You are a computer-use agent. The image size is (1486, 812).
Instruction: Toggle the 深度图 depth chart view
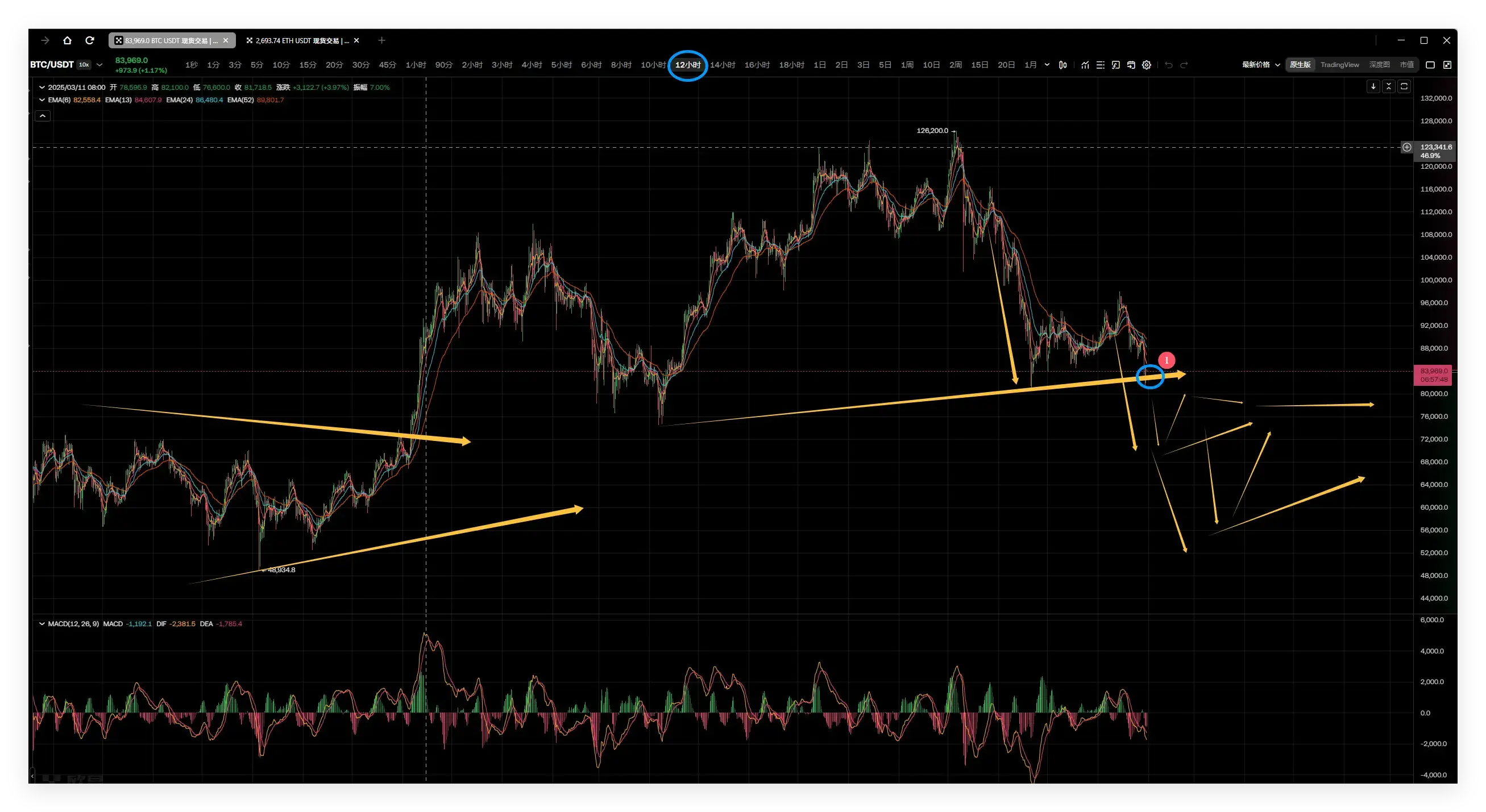[1379, 65]
